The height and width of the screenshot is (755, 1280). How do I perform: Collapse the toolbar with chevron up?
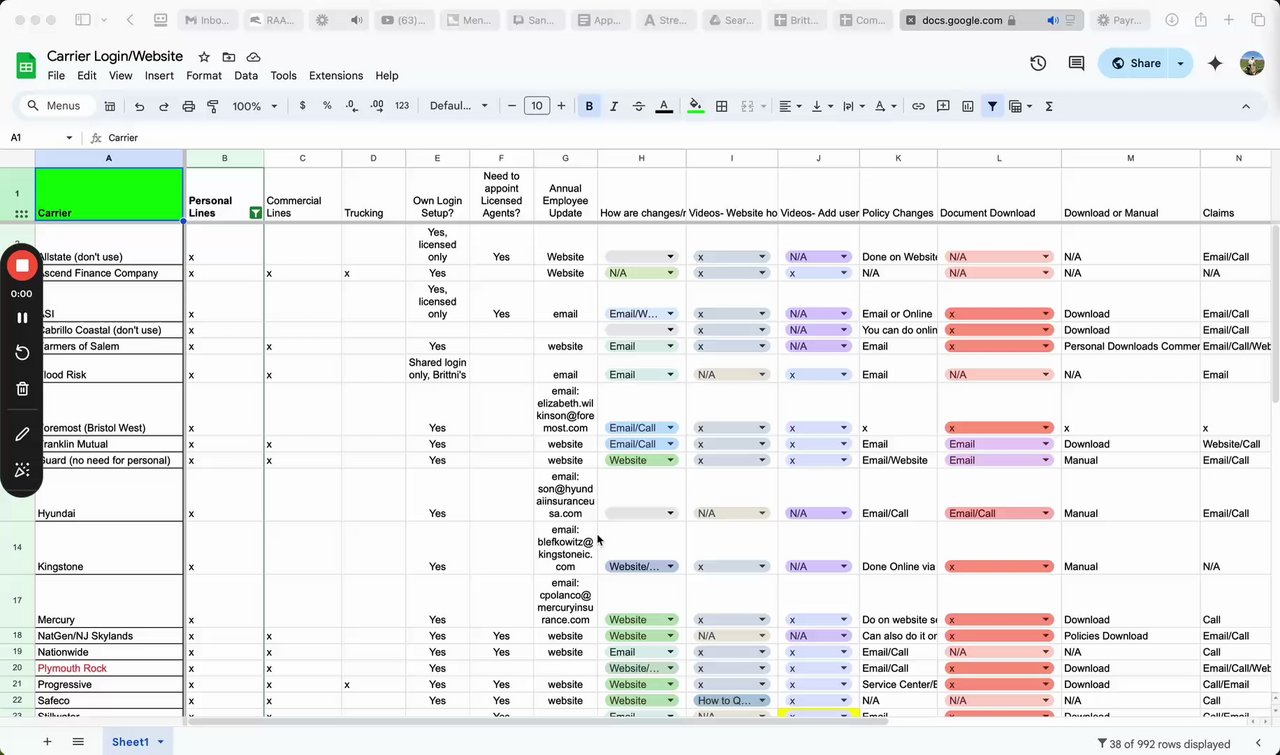tap(1246, 106)
